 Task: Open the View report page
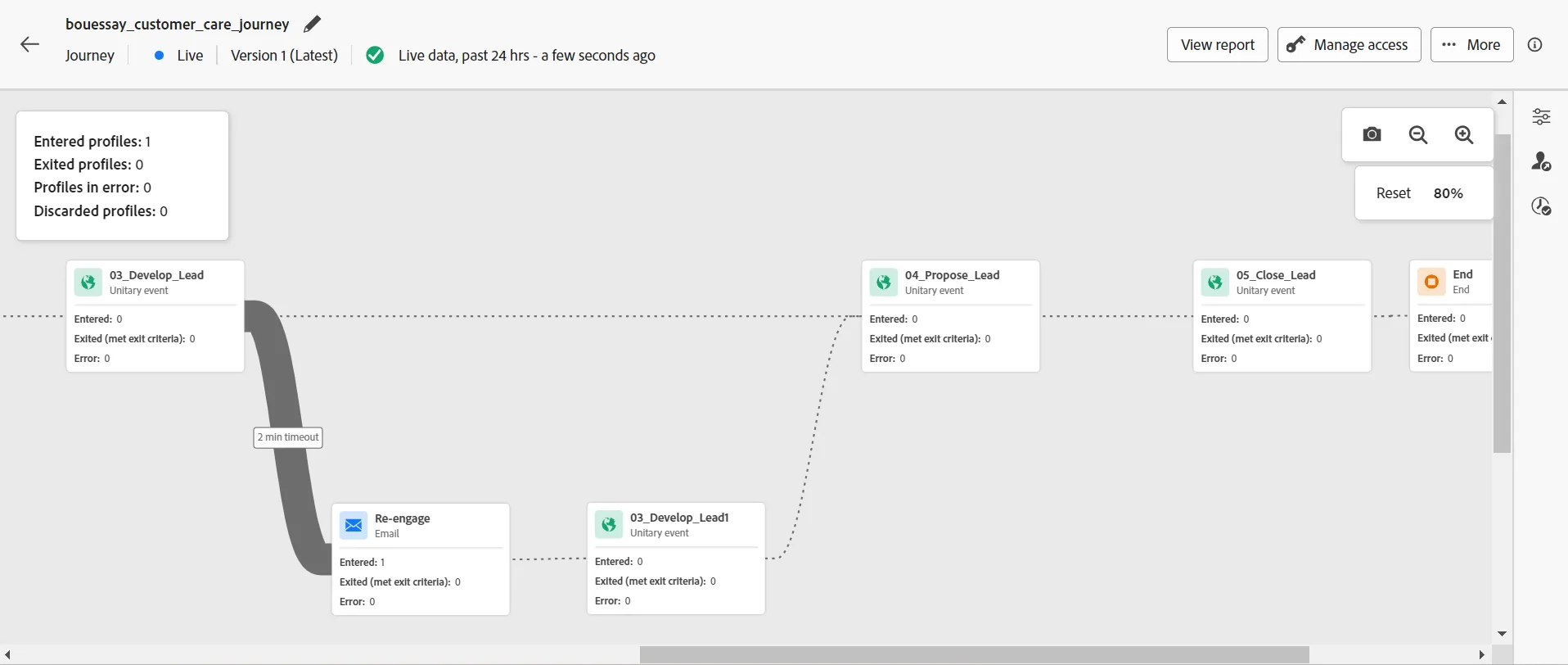(1218, 45)
